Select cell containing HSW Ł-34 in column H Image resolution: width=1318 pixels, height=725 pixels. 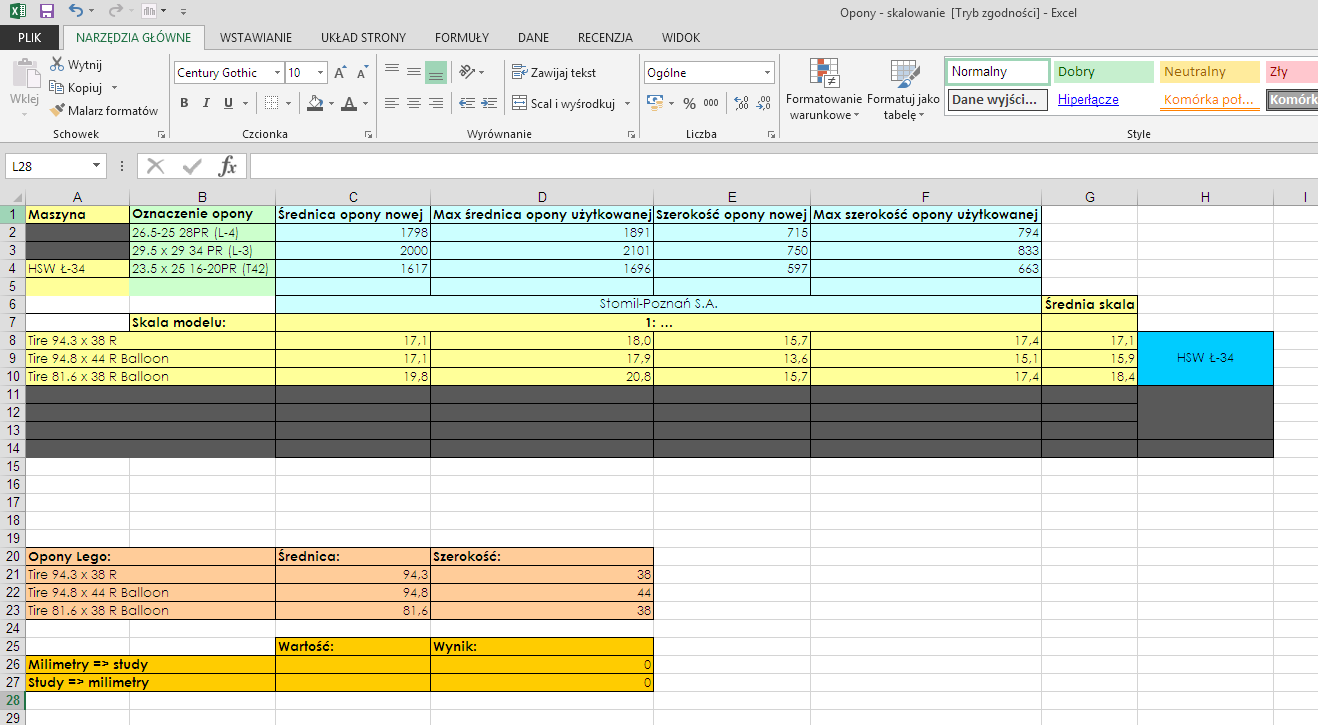pos(1205,358)
